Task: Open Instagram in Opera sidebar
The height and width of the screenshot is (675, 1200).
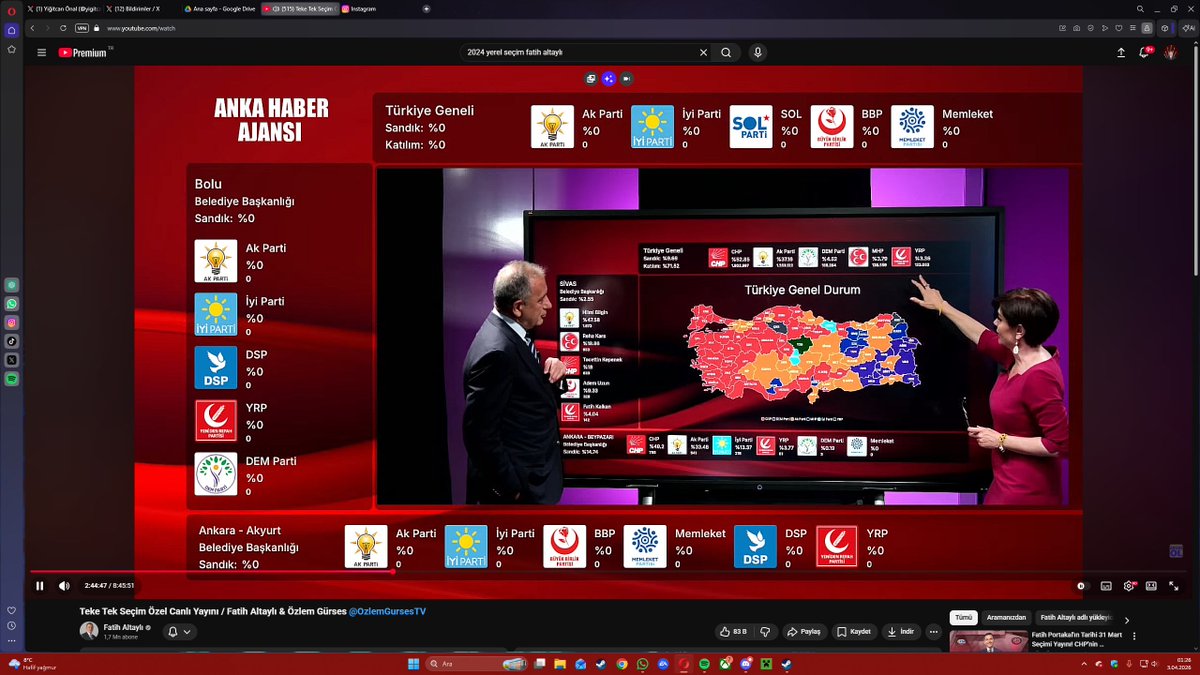Action: 12,322
